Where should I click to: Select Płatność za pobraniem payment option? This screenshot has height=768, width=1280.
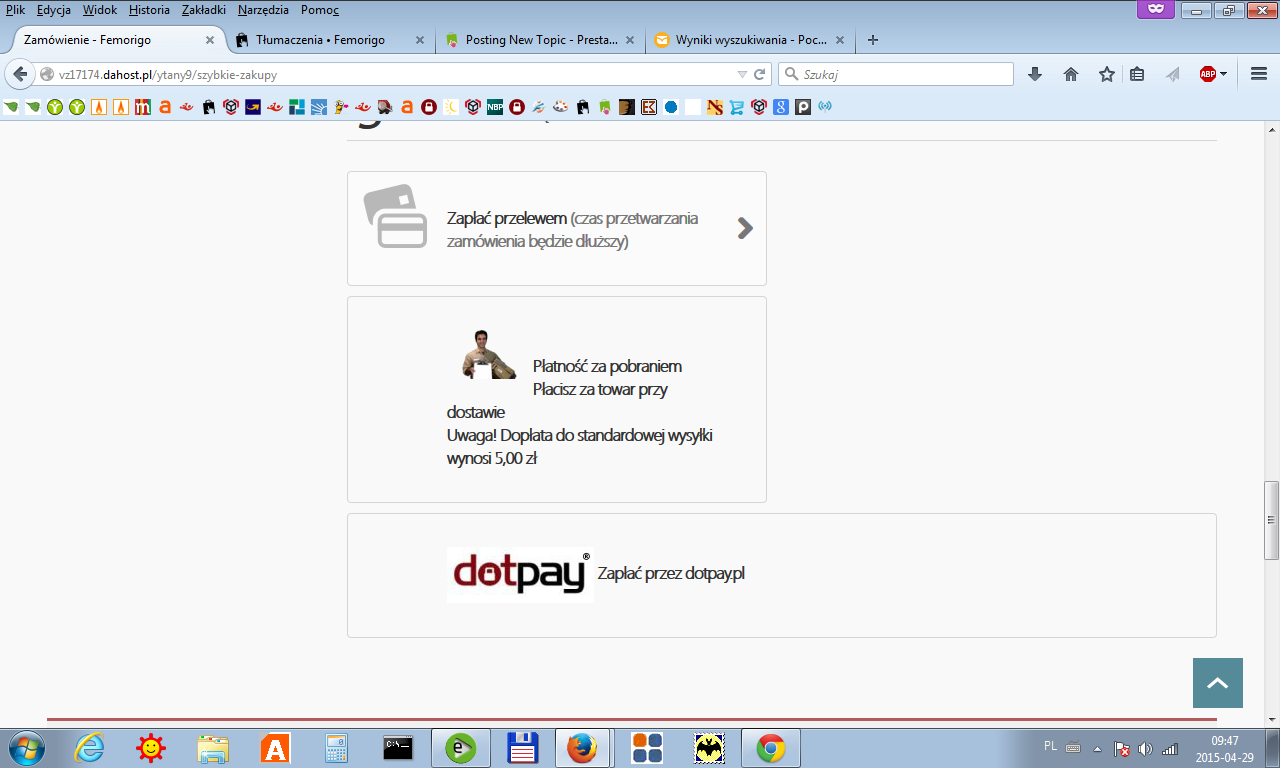(x=557, y=399)
